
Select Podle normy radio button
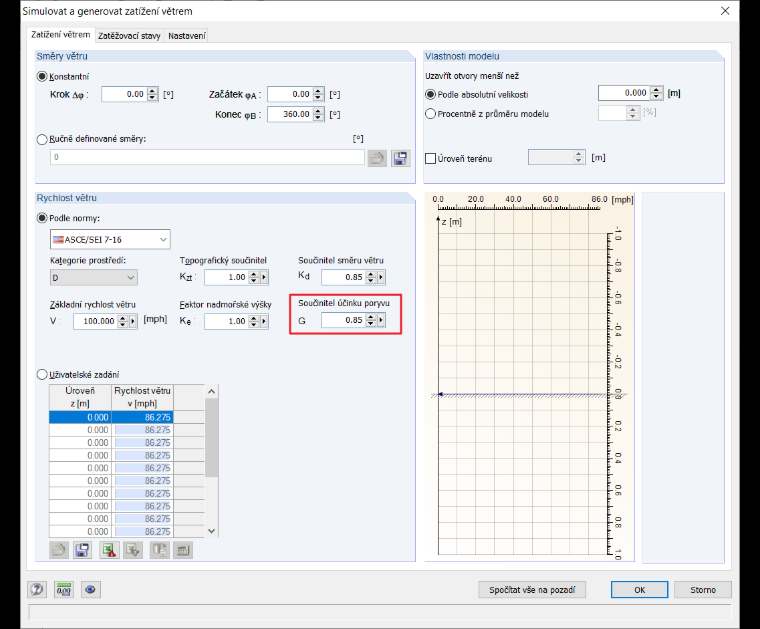click(x=42, y=218)
